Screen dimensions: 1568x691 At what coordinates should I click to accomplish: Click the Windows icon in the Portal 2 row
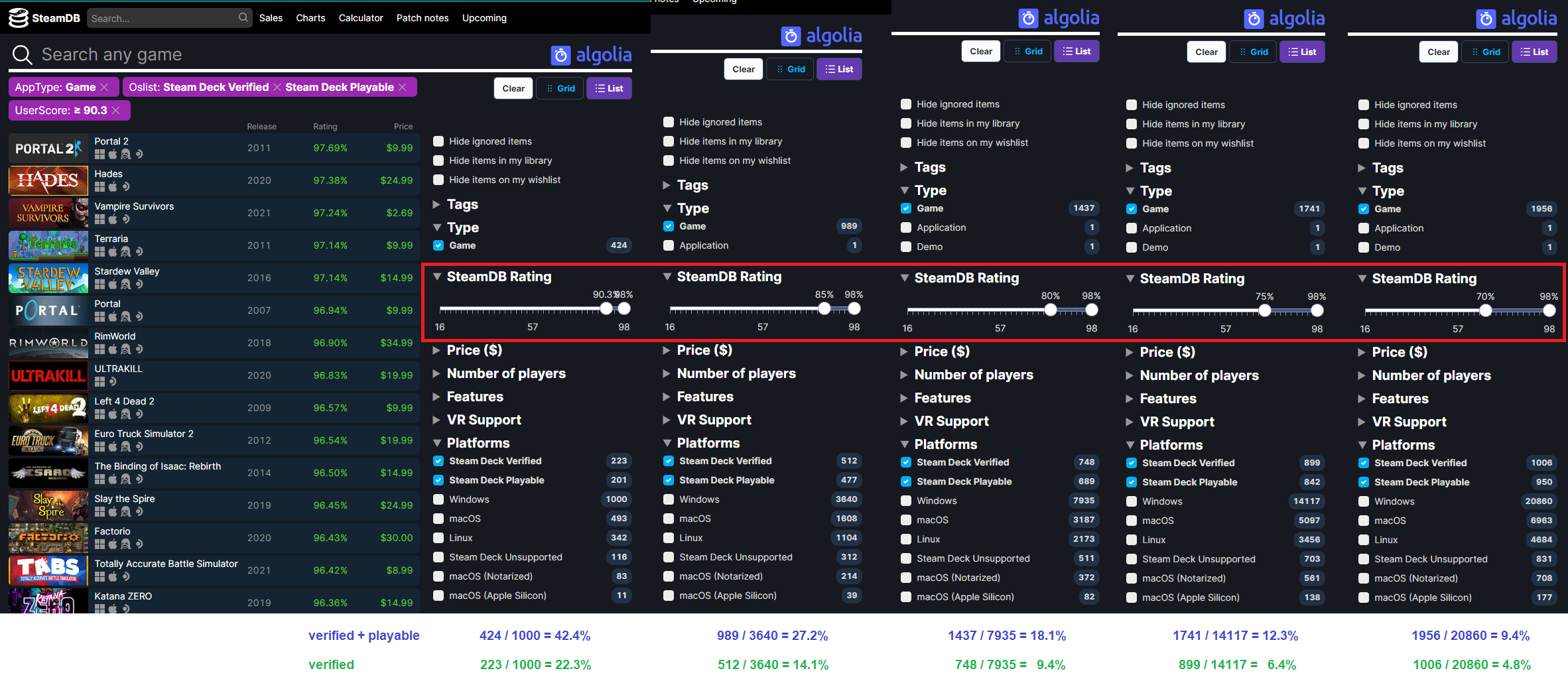coord(99,154)
